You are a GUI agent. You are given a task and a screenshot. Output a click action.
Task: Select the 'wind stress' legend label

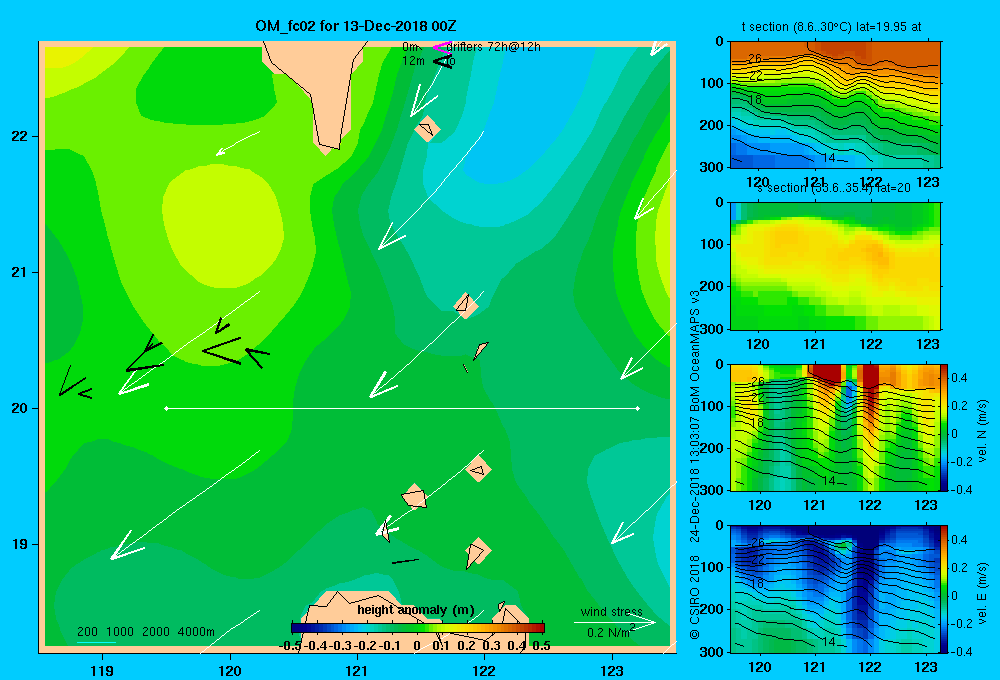[611, 611]
